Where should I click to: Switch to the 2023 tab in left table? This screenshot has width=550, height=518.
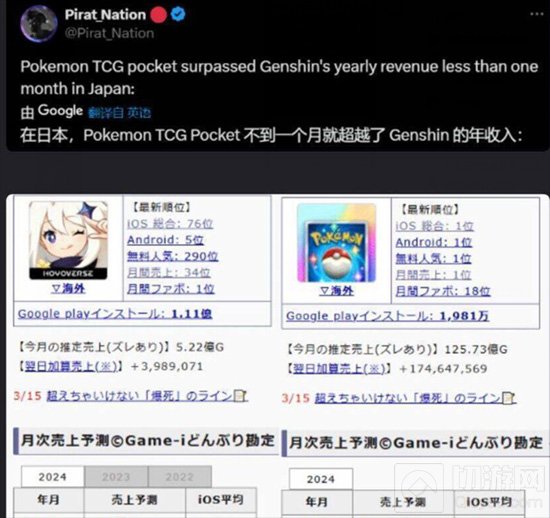pos(116,477)
